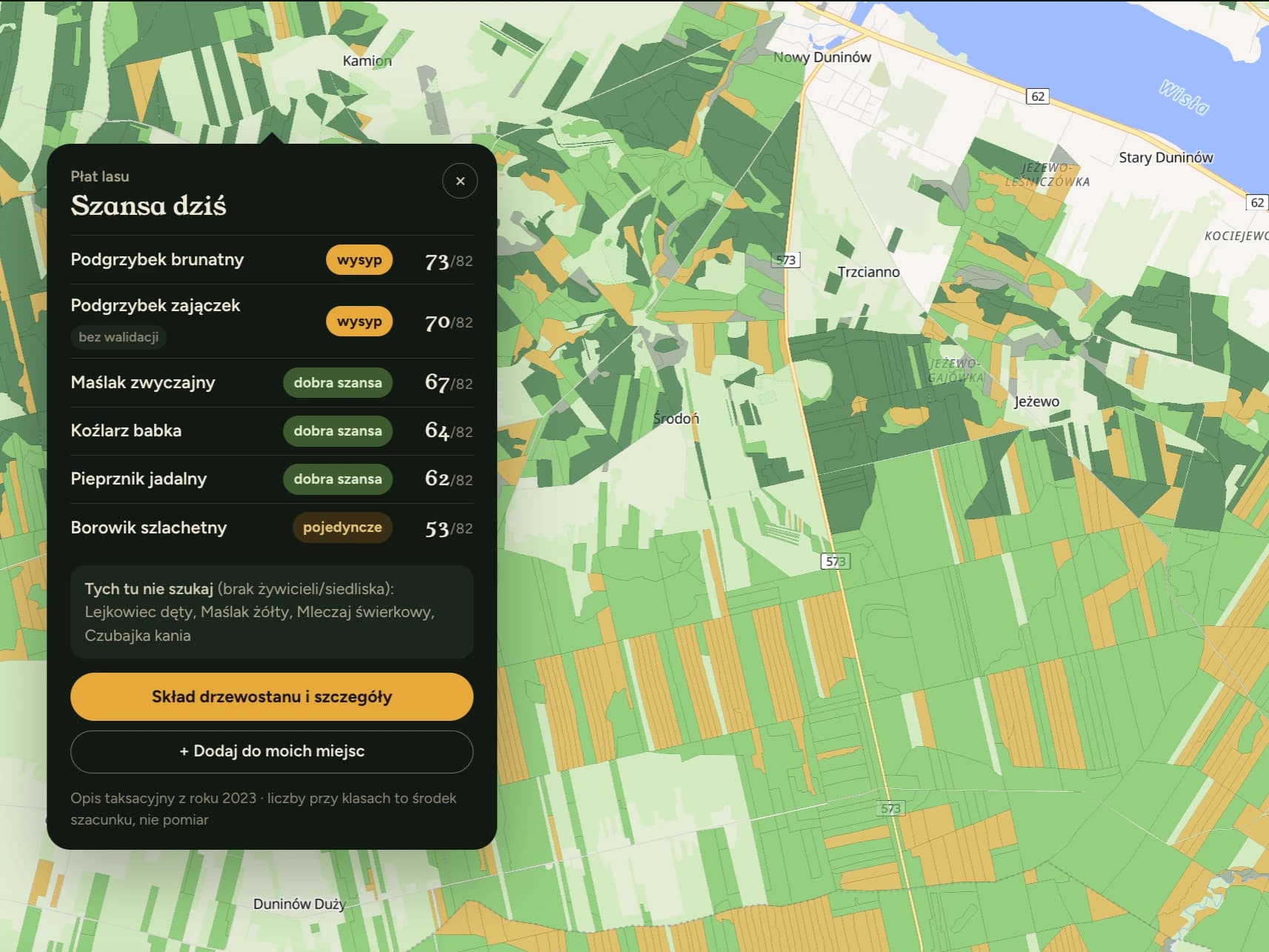Viewport: 1269px width, 952px height.
Task: Click + Dodaj do moich miejsc
Action: pyautogui.click(x=272, y=751)
